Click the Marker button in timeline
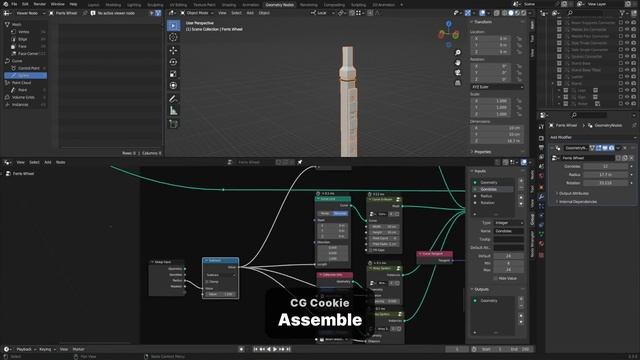Screen dimensions: 640x360 point(78,349)
